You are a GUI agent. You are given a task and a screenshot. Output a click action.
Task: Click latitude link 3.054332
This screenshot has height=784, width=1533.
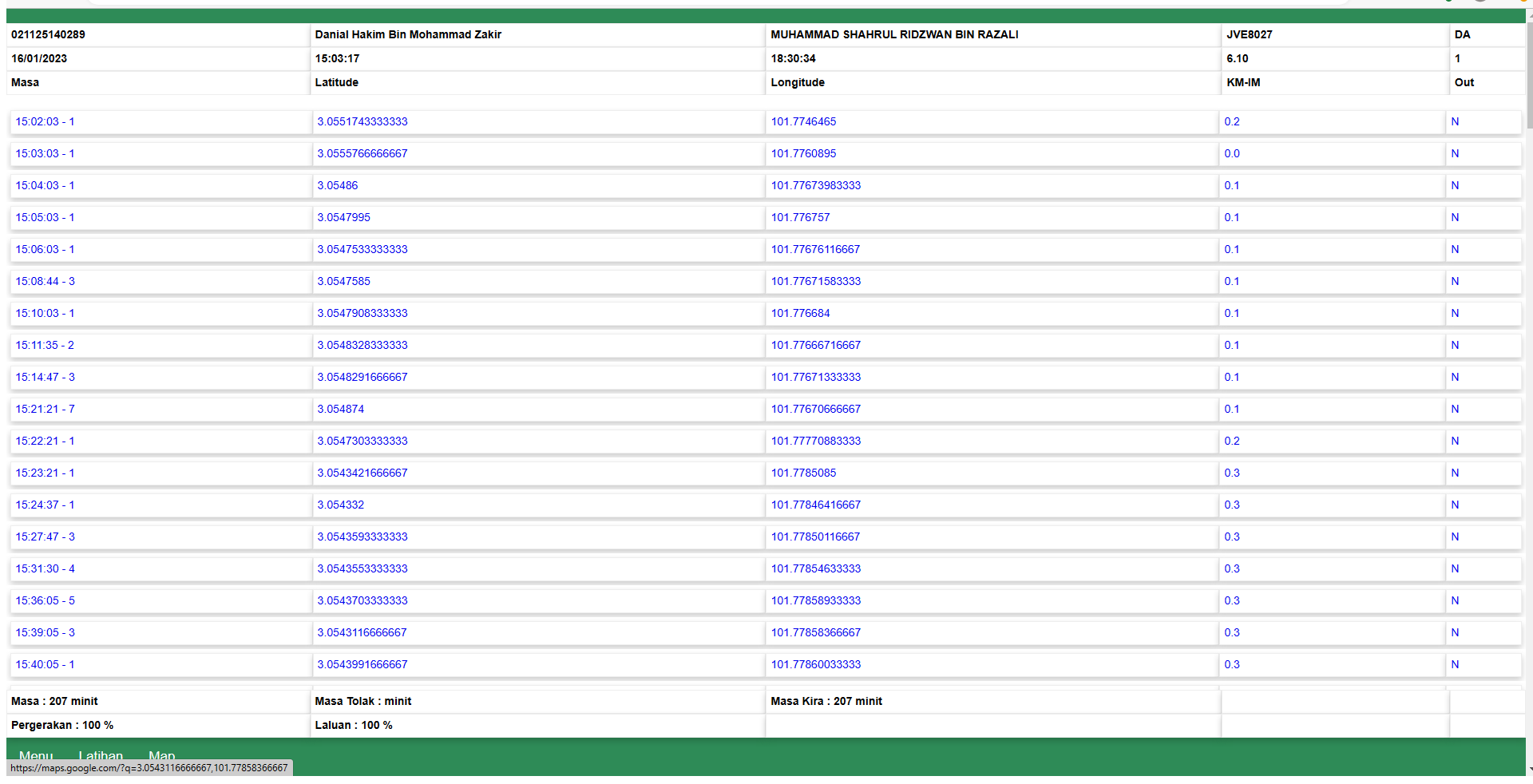point(340,505)
